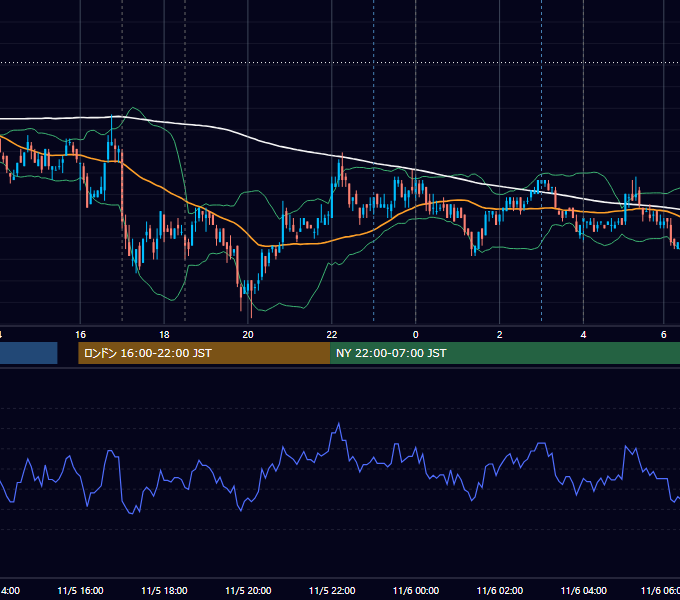Click the 0 hour axis label
This screenshot has width=680, height=600.
click(x=415, y=335)
